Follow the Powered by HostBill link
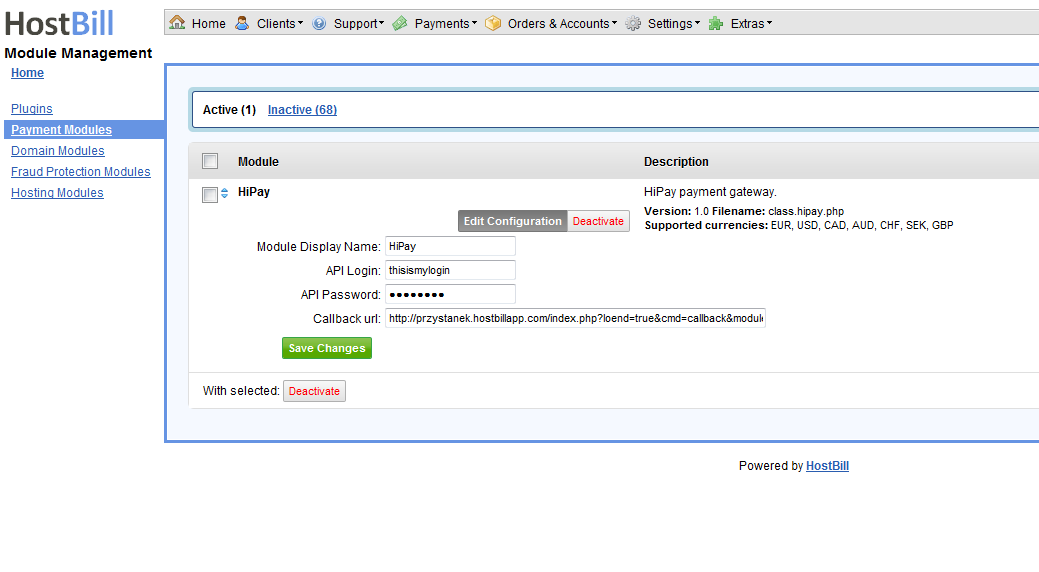The image size is (1039, 572). coord(827,466)
